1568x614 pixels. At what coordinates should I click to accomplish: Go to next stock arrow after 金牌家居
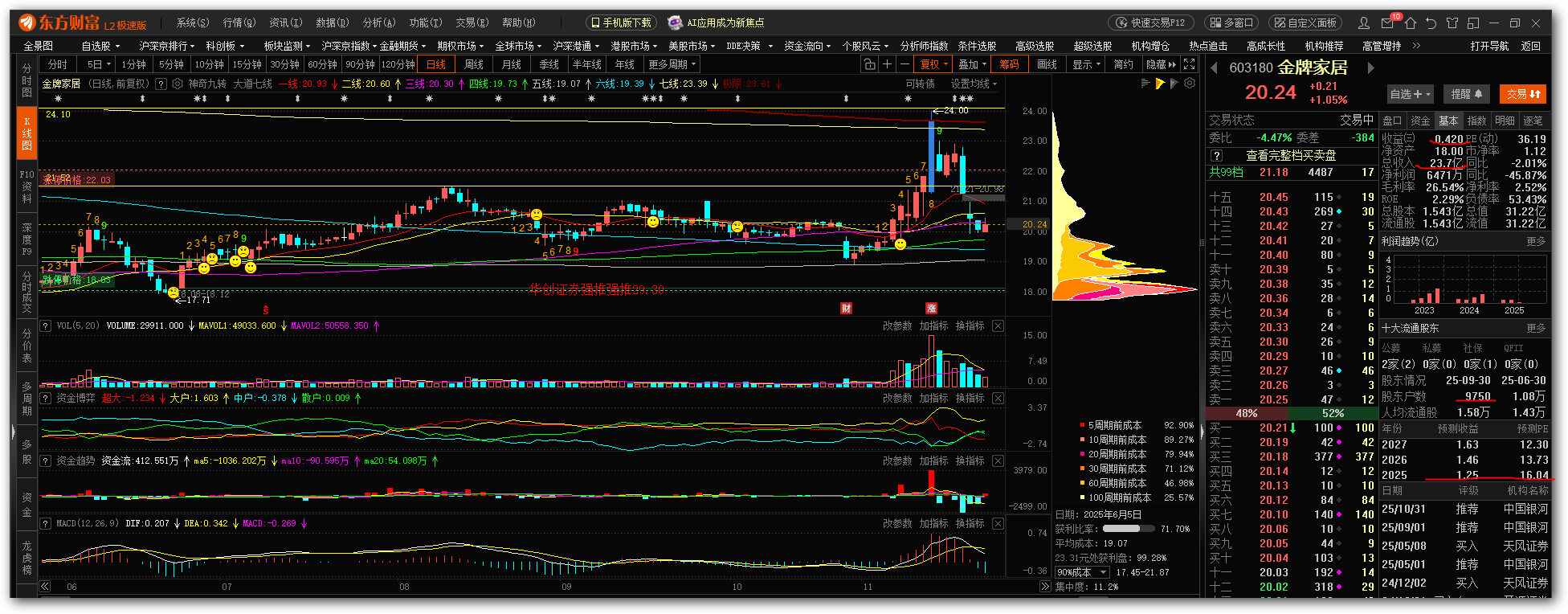[1370, 68]
